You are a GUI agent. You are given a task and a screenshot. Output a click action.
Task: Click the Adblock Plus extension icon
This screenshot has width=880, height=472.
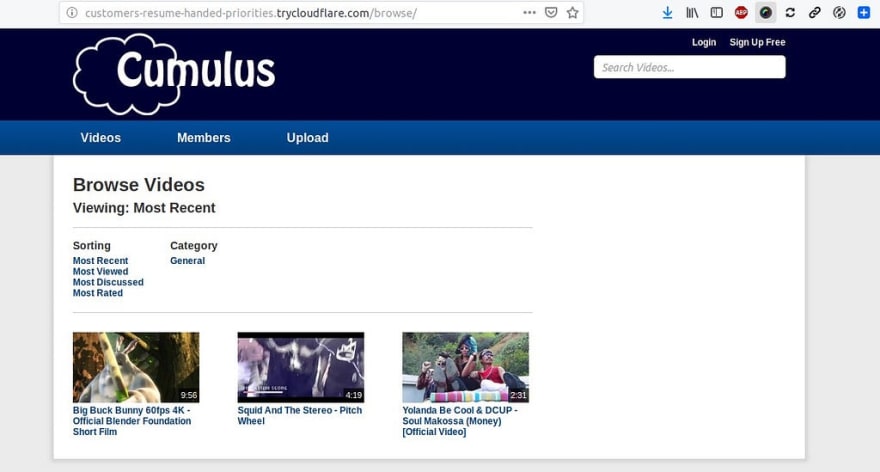click(741, 12)
